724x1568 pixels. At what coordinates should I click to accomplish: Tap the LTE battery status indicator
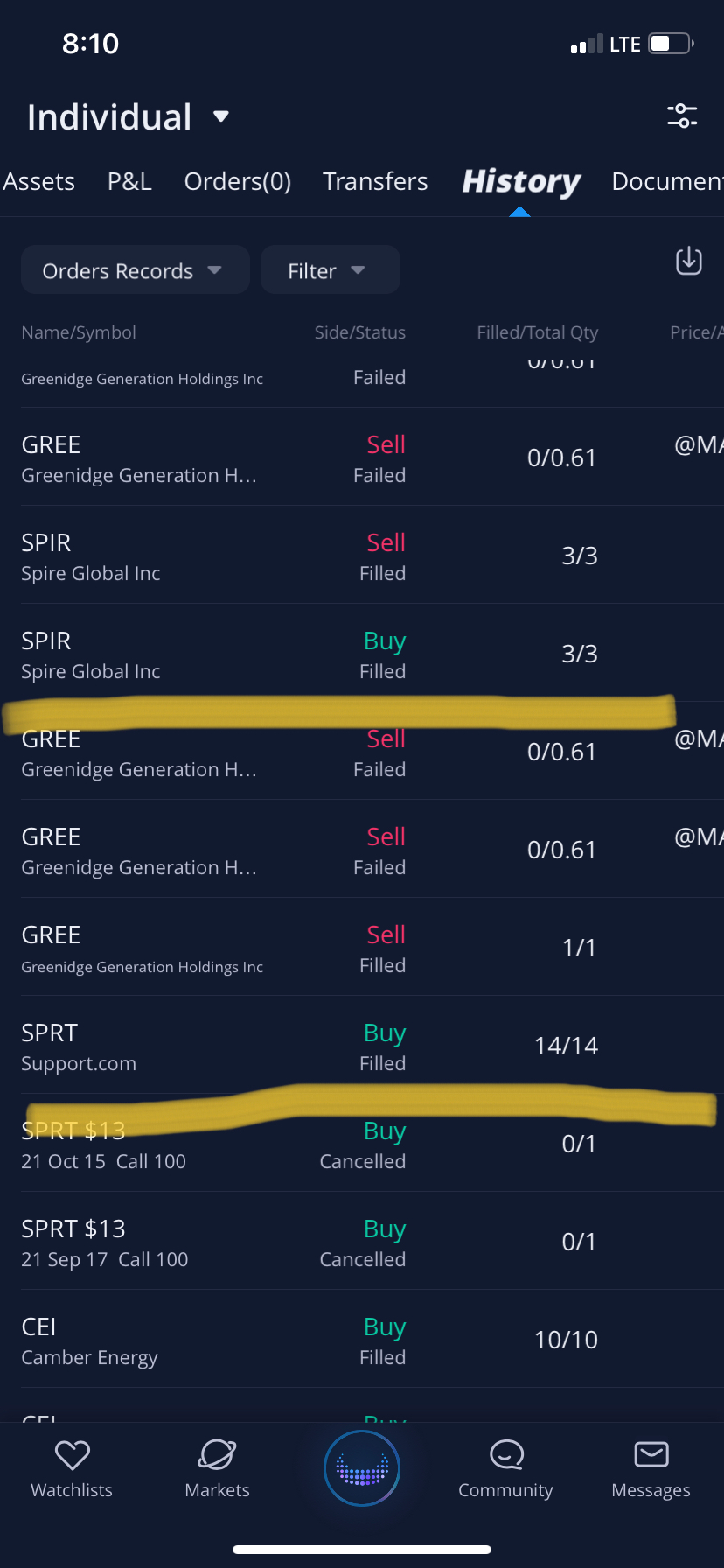point(671,44)
